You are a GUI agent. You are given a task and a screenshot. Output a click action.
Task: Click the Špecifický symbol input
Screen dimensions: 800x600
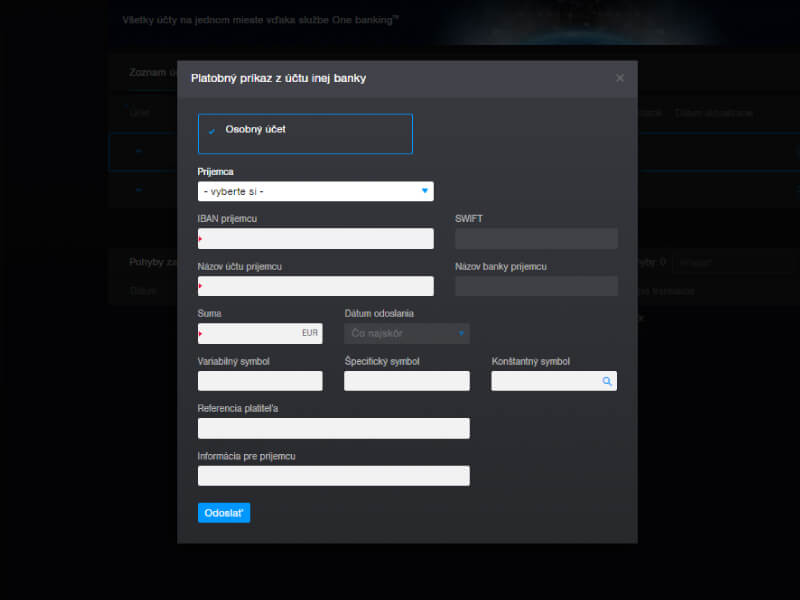(x=406, y=381)
